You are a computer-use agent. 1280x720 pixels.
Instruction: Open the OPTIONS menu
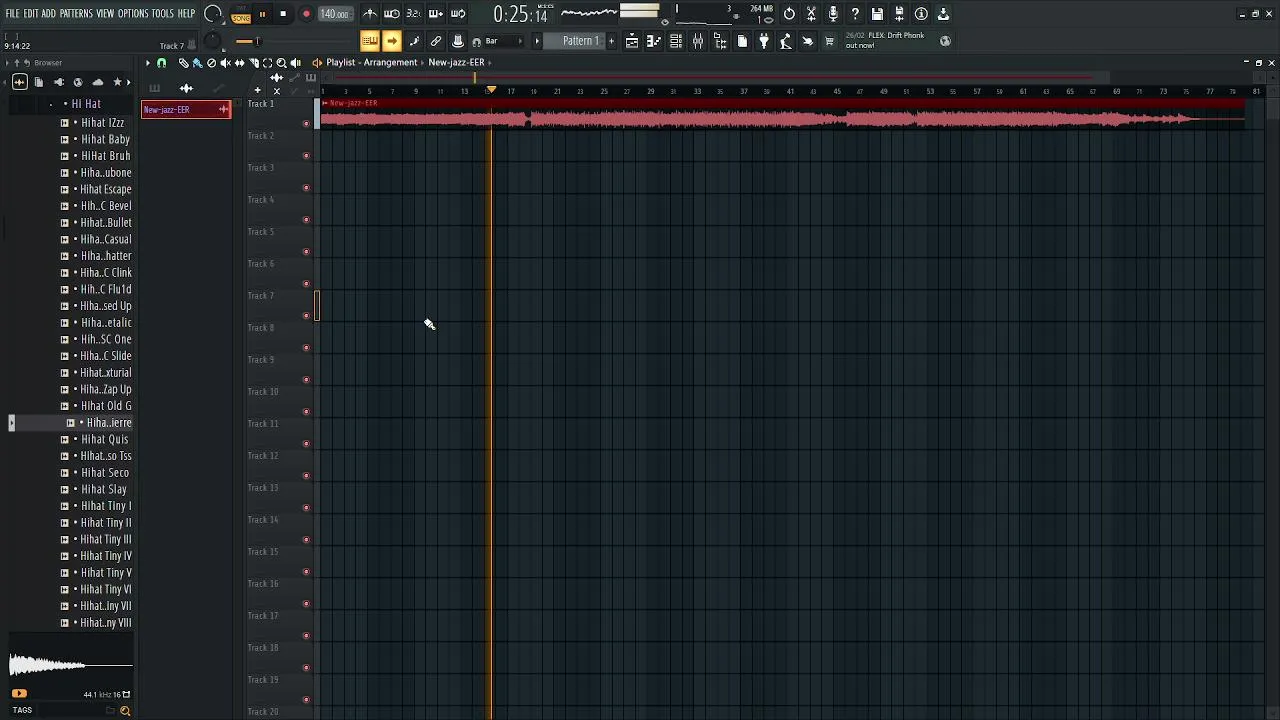[133, 14]
